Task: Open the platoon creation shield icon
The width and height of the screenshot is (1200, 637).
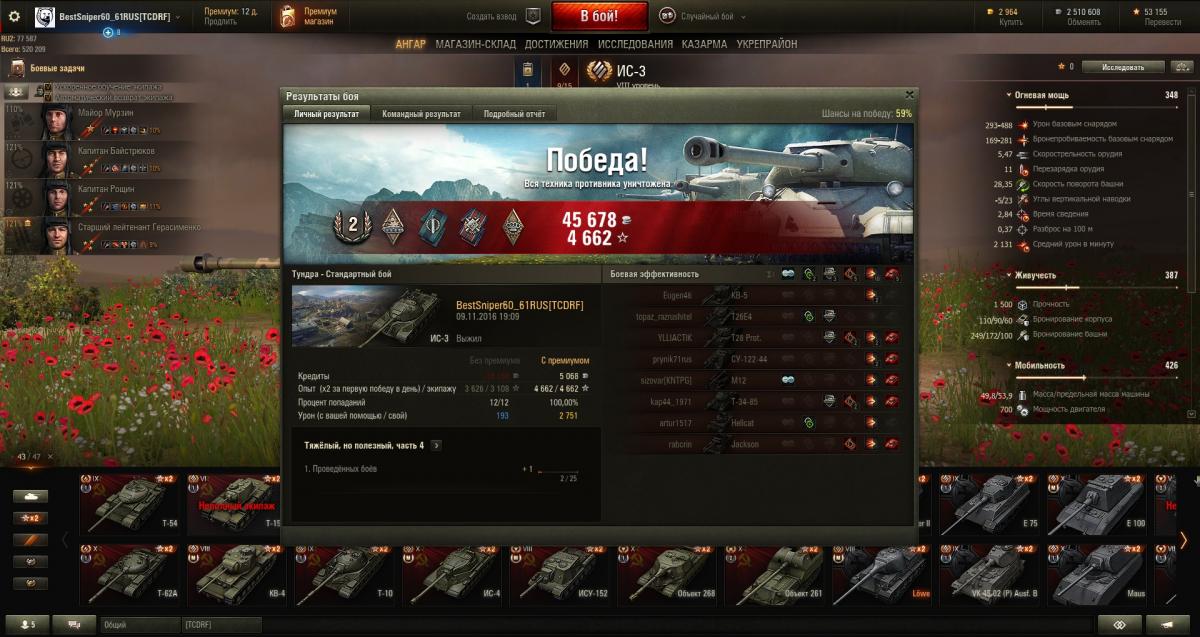Action: [534, 16]
